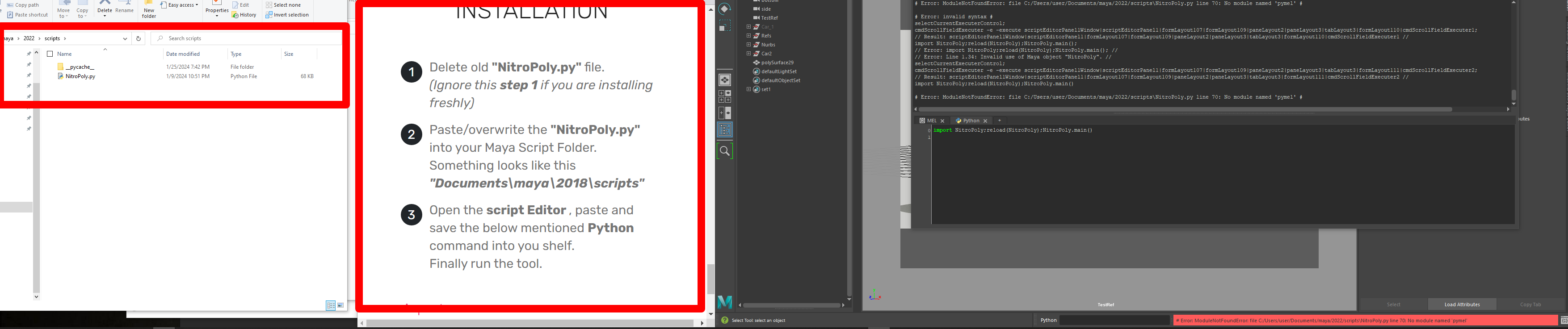Click the defaultObjectSet set icon in Outliner
The height and width of the screenshot is (329, 1568).
coord(757,80)
